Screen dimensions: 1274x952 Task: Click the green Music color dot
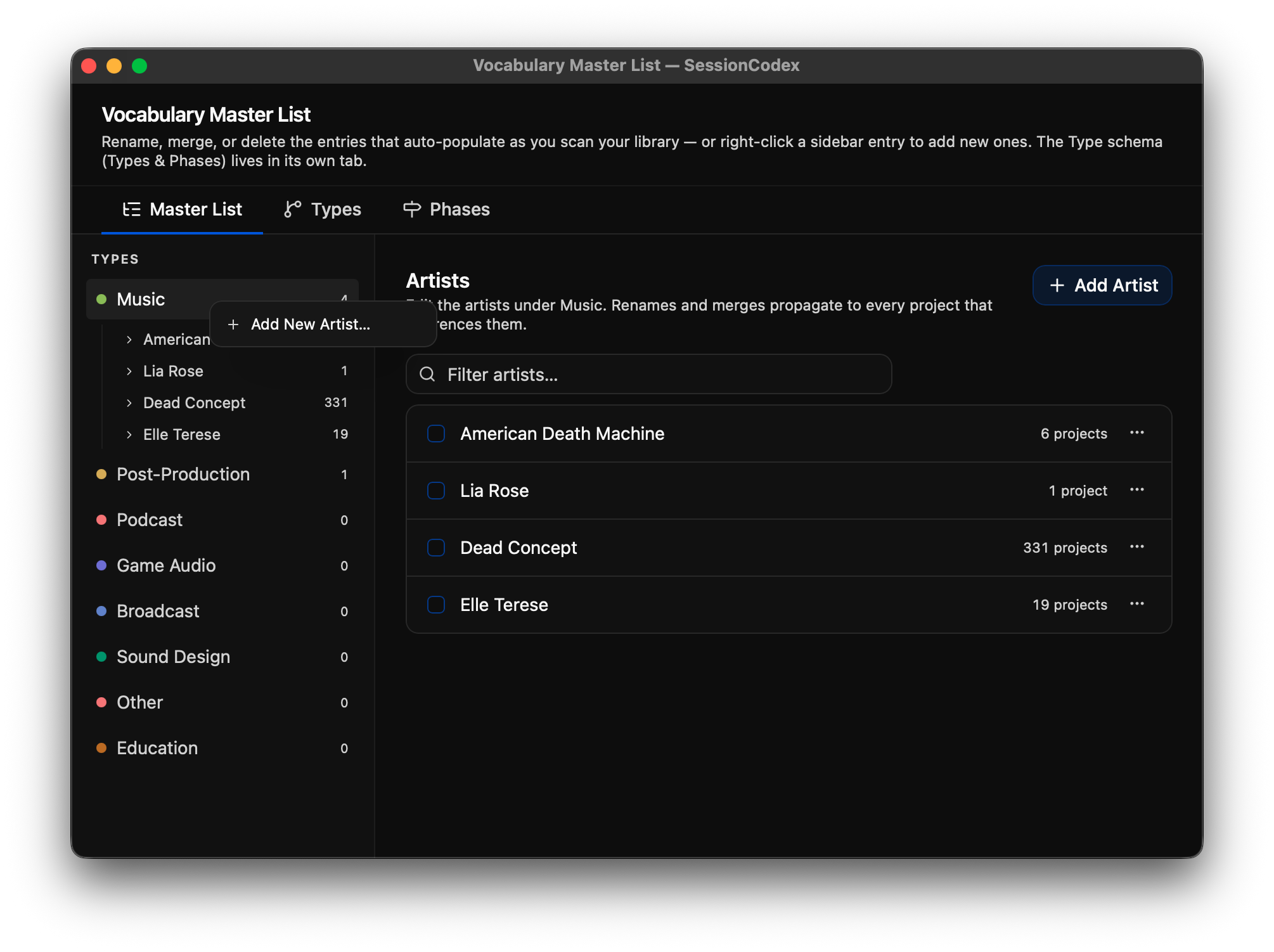(101, 299)
